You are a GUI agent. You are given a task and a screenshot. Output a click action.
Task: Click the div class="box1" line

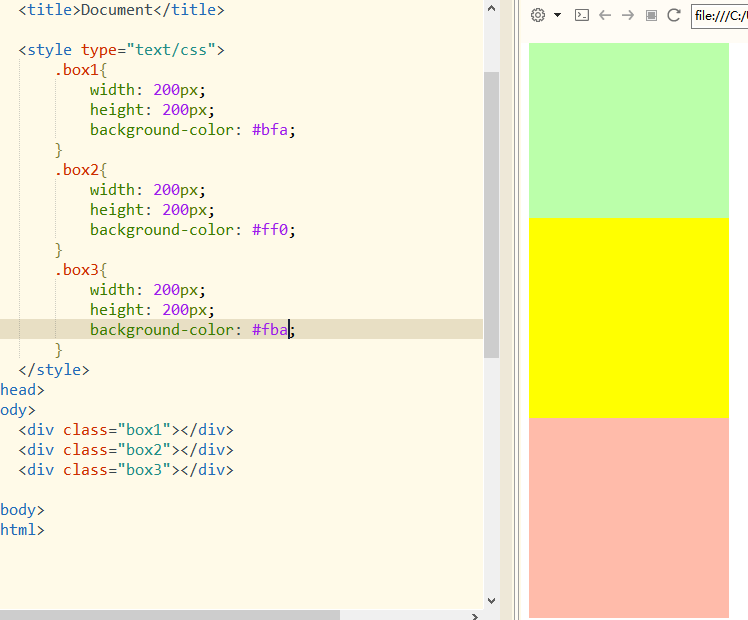tap(126, 430)
